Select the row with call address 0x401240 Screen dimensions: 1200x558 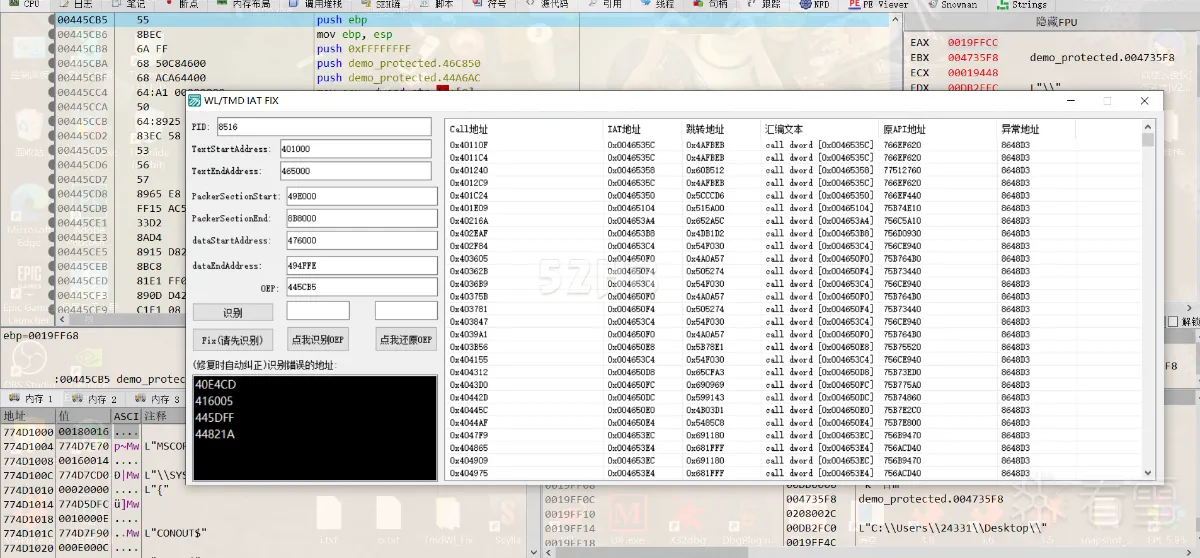click(793, 171)
